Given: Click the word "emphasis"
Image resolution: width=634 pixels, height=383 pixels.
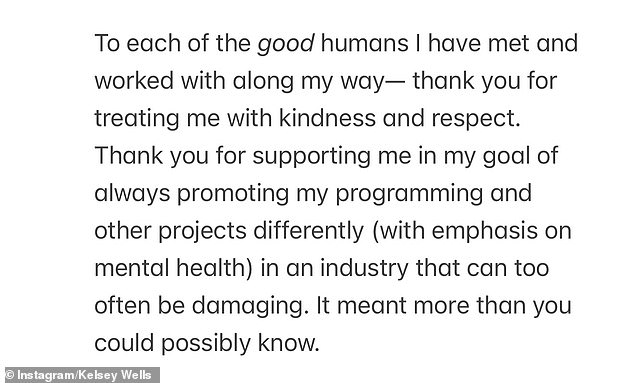Looking at the screenshot, I should [485, 232].
